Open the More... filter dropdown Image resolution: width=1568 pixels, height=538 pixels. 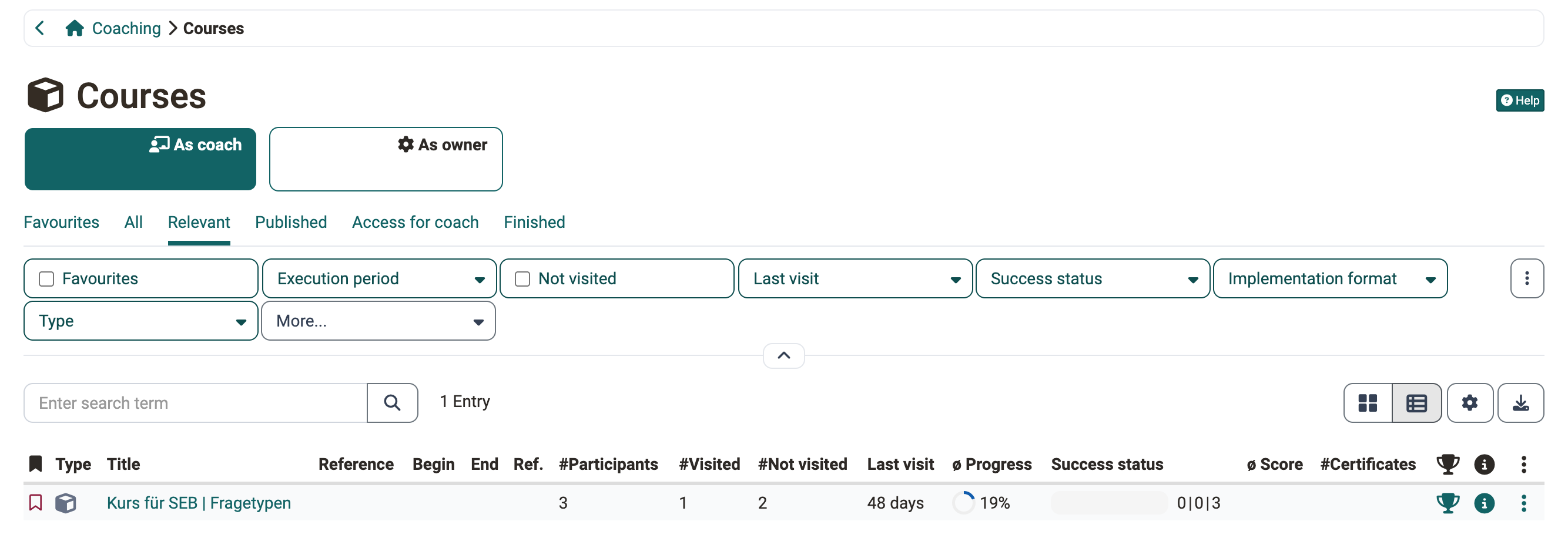(x=378, y=321)
